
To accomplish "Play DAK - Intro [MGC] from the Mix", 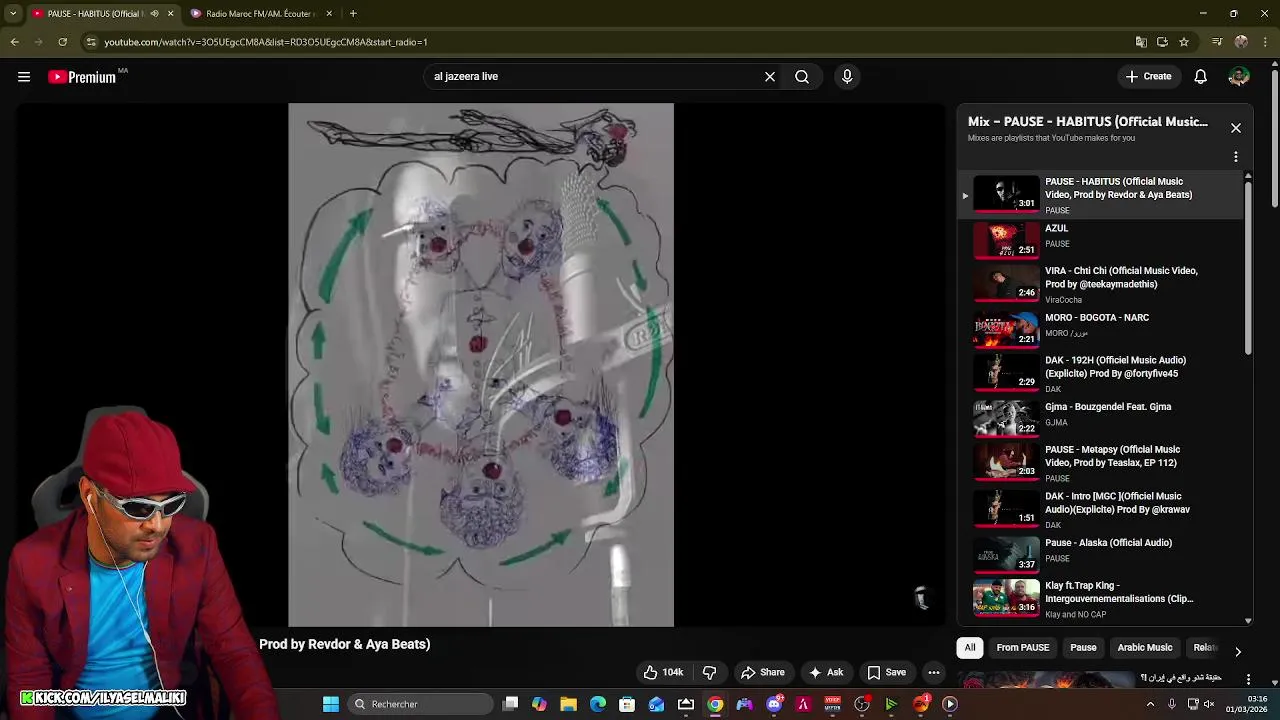I will (1100, 508).
